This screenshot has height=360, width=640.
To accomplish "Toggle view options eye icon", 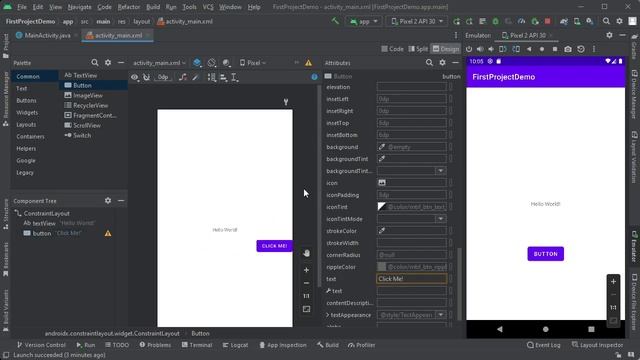I will (x=134, y=77).
